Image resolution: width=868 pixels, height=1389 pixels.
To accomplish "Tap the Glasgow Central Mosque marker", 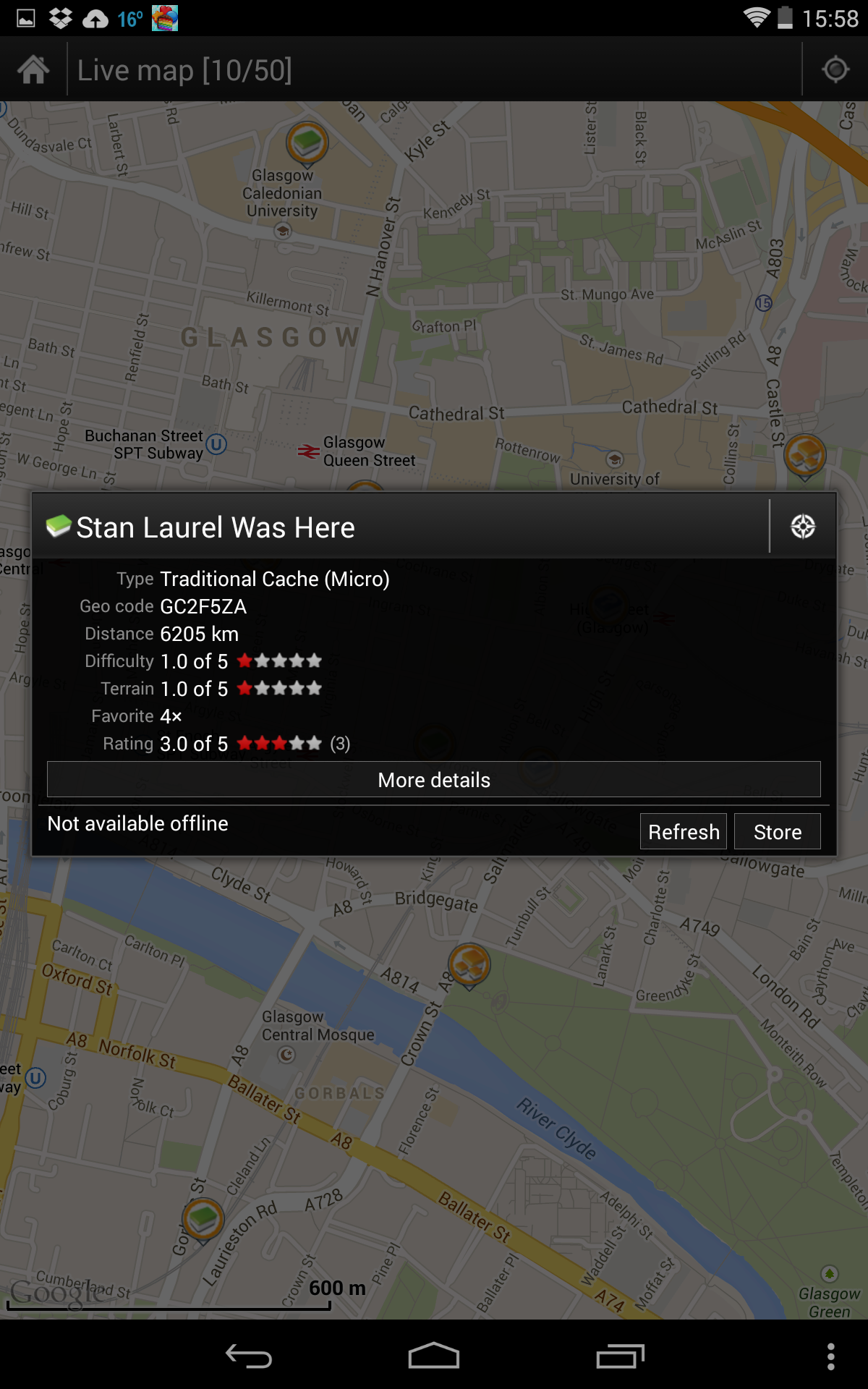I will click(286, 1055).
